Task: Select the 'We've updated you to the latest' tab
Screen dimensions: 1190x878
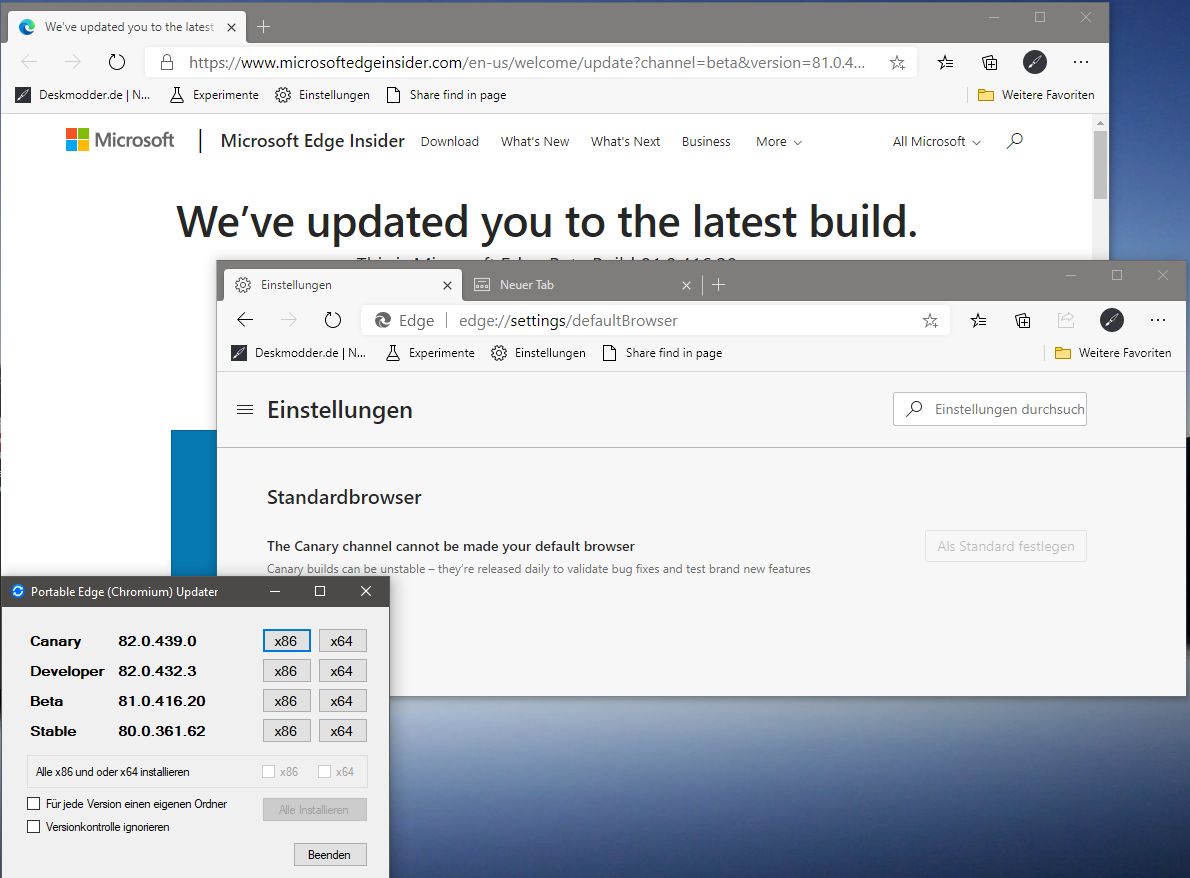Action: tap(128, 27)
